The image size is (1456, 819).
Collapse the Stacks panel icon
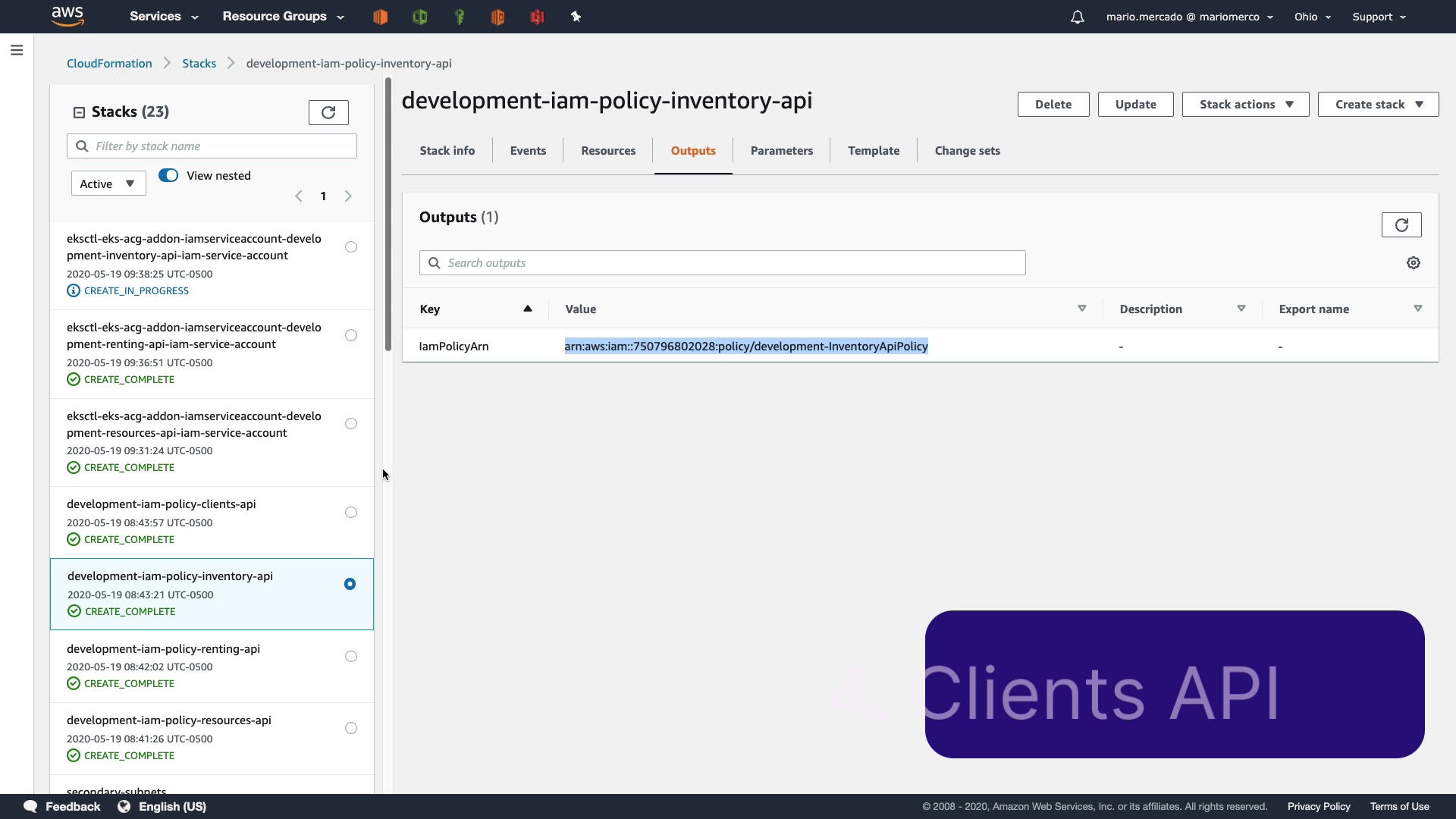(x=79, y=112)
